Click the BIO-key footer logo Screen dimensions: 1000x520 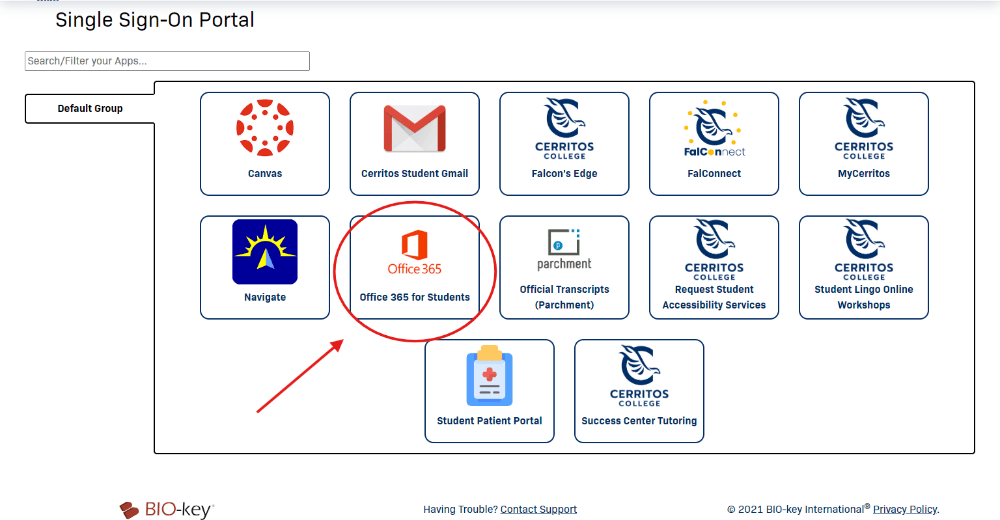[x=166, y=509]
